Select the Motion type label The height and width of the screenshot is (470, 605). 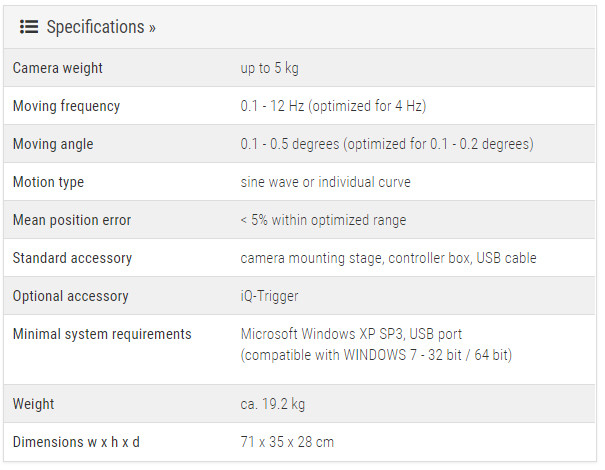pos(48,182)
